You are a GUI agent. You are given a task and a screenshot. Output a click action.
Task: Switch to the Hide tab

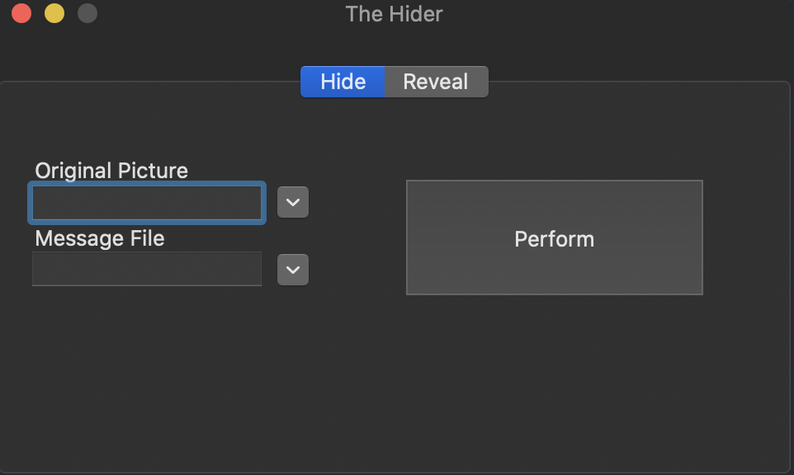click(342, 82)
